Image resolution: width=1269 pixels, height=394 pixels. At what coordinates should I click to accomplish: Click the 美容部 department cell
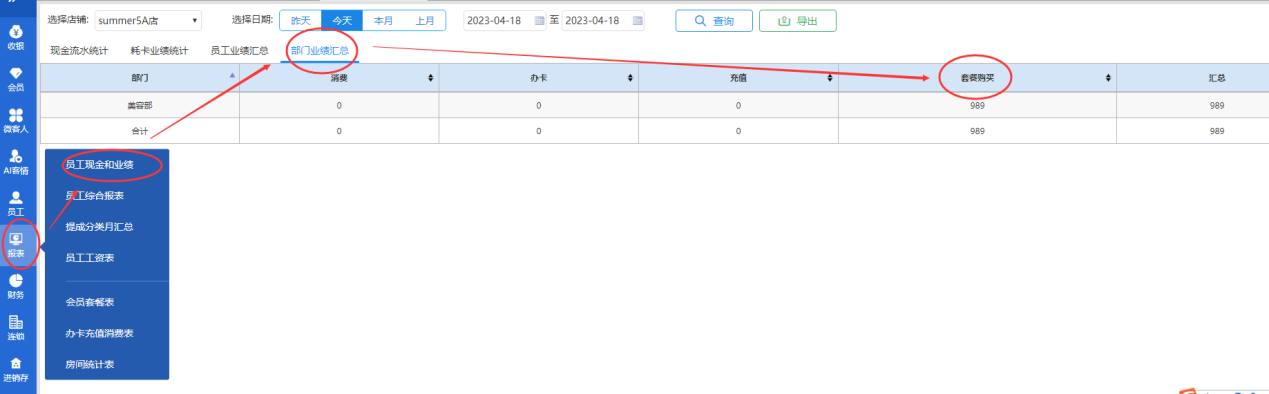point(139,105)
